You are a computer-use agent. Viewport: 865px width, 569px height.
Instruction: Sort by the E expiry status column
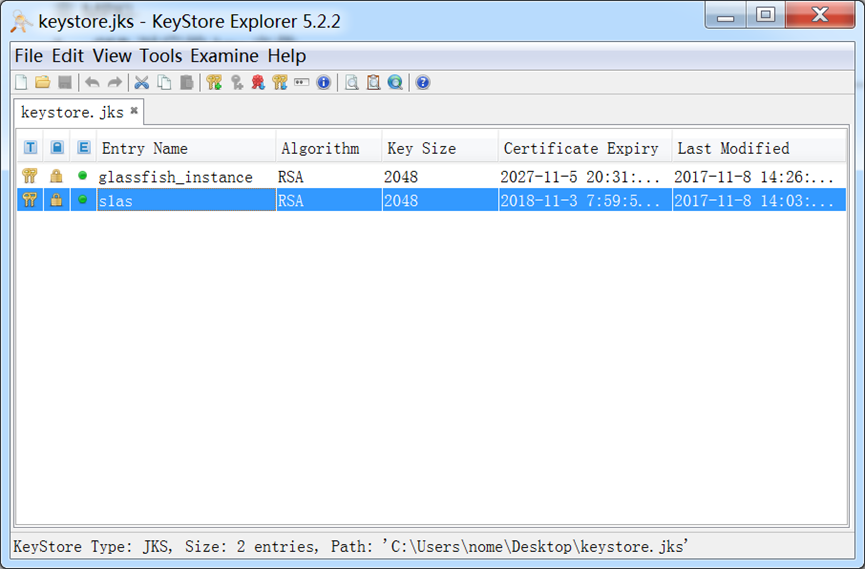(x=83, y=147)
